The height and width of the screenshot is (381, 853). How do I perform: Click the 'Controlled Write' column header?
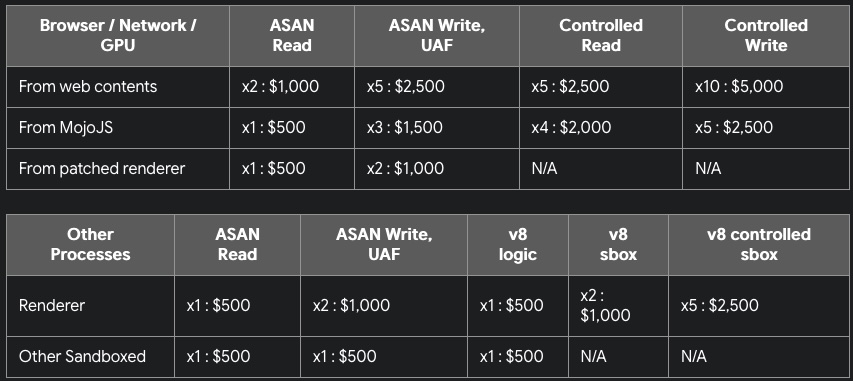[x=765, y=35]
